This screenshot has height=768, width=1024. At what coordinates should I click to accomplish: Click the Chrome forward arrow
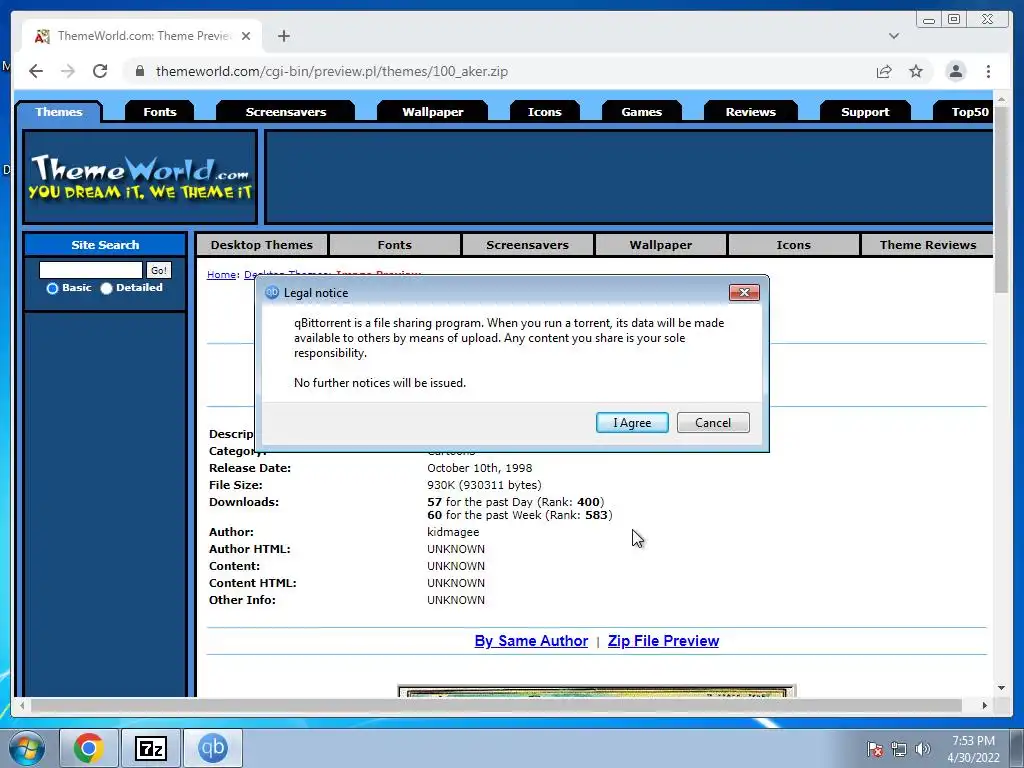[x=68, y=71]
